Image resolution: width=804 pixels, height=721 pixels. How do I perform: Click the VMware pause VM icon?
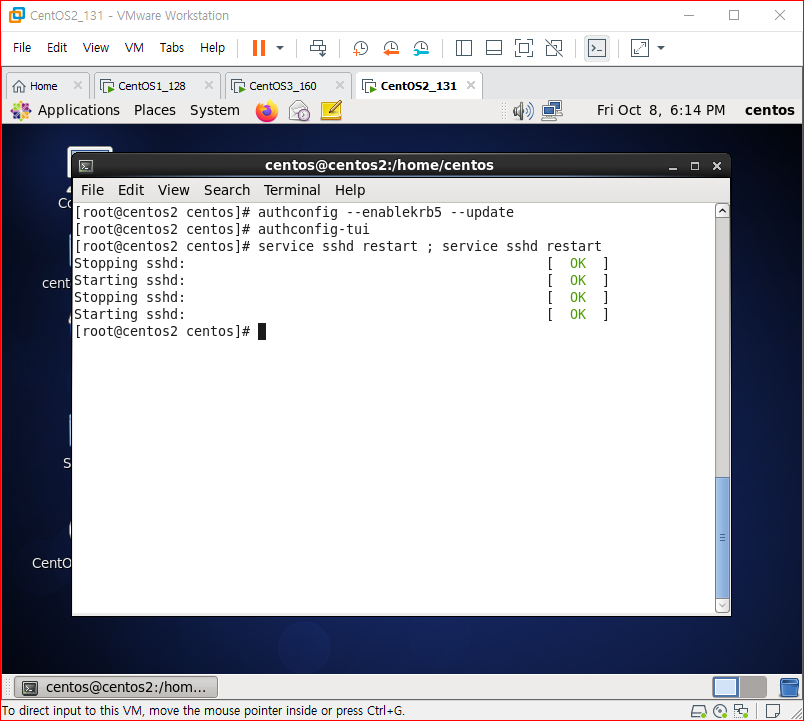[x=259, y=48]
